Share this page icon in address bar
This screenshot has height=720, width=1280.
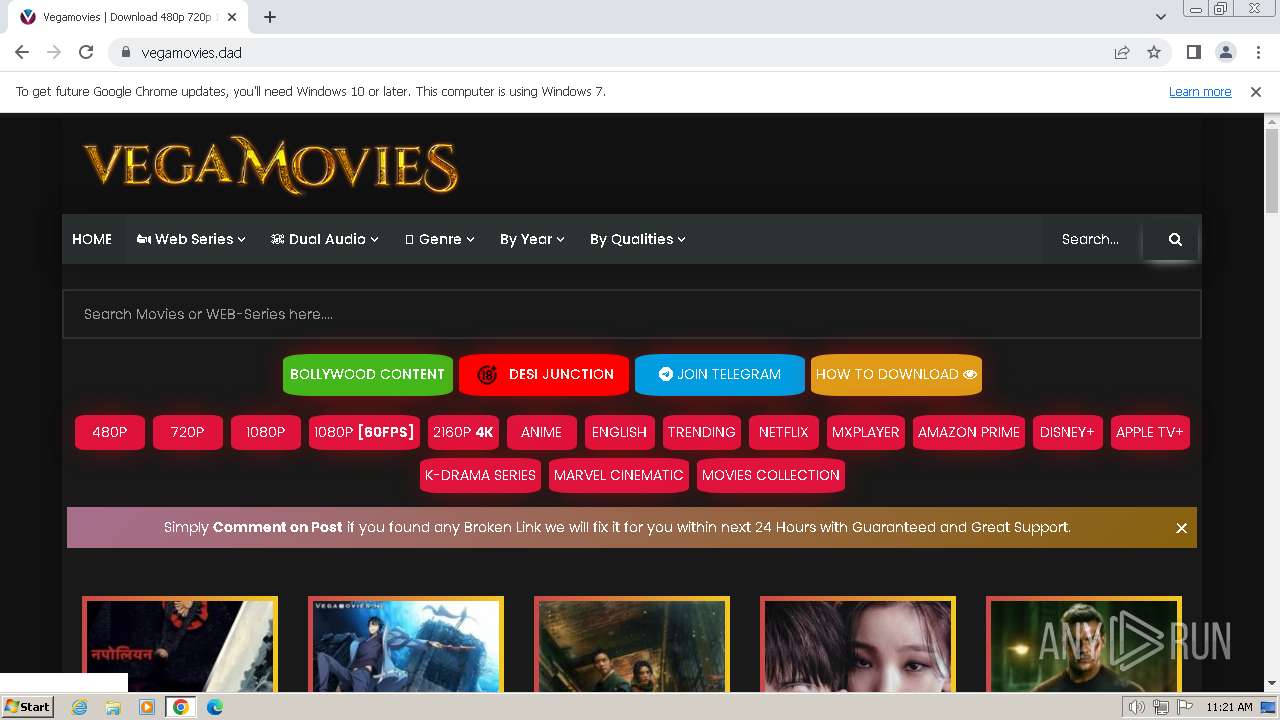click(x=1122, y=52)
